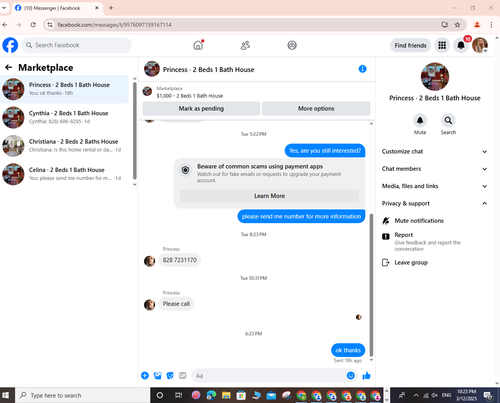Click 'Yes, are you still interested?' message
This screenshot has height=403, width=500.
pyautogui.click(x=325, y=151)
